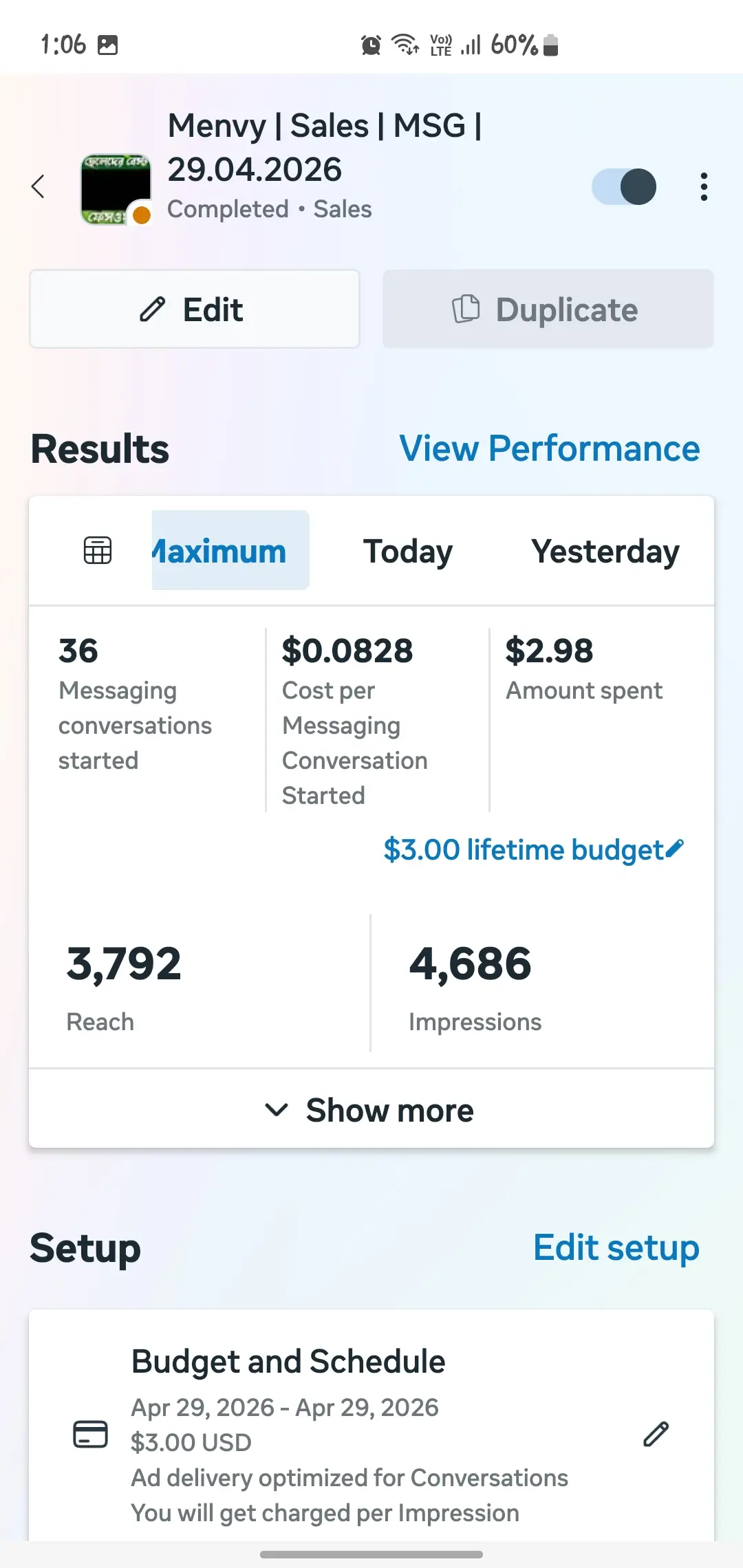Tap the Show more chevron arrow
743x1568 pixels.
277,1110
